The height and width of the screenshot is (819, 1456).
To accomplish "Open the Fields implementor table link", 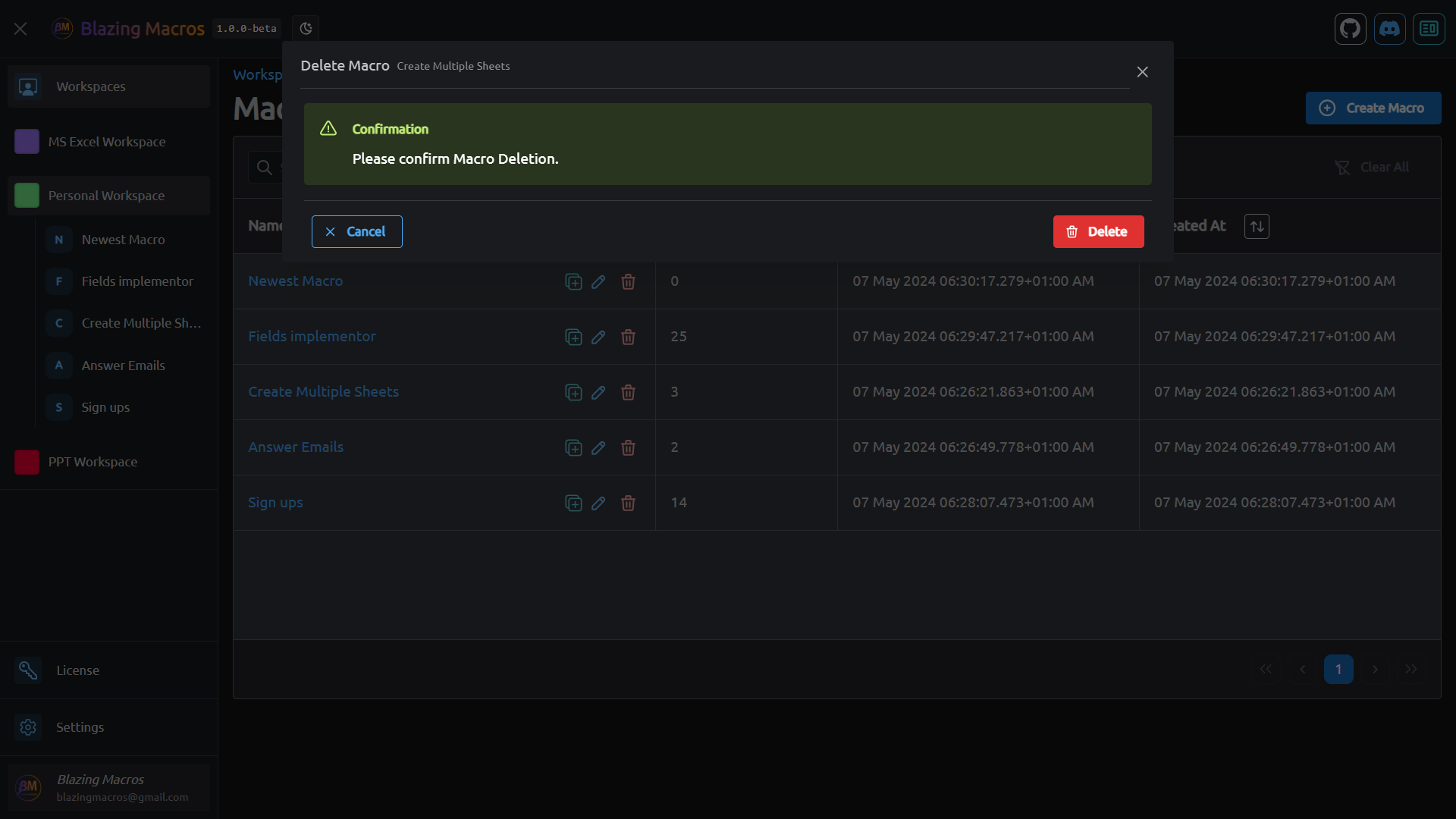I will pos(312,336).
